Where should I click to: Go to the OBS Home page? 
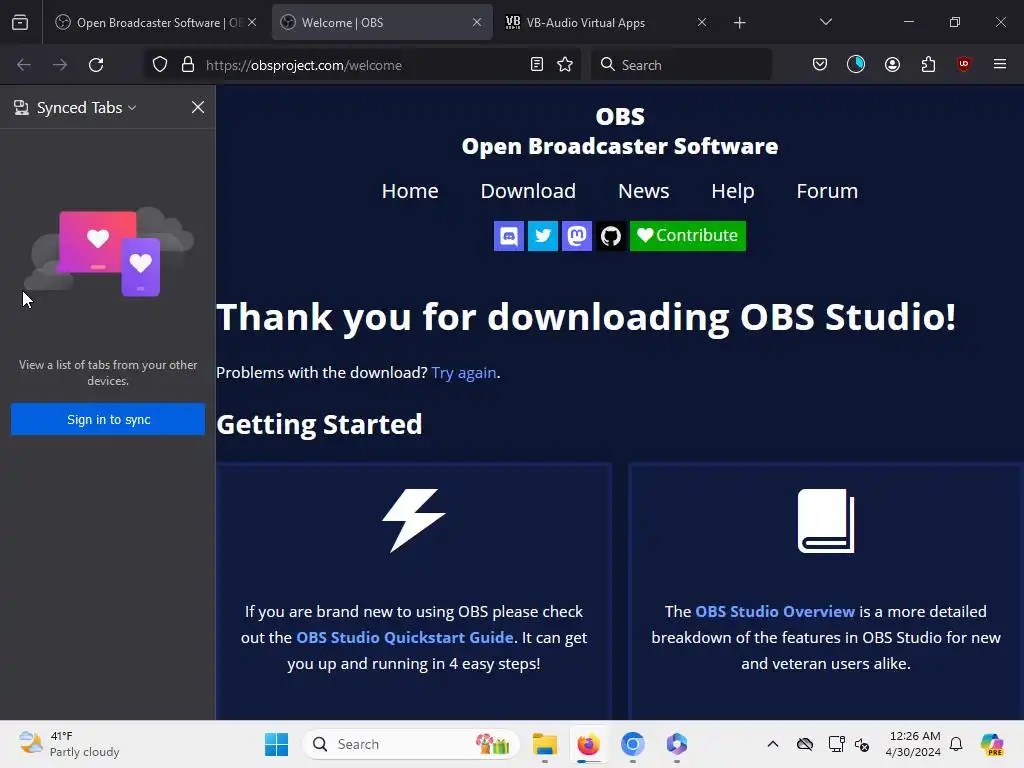click(x=410, y=191)
